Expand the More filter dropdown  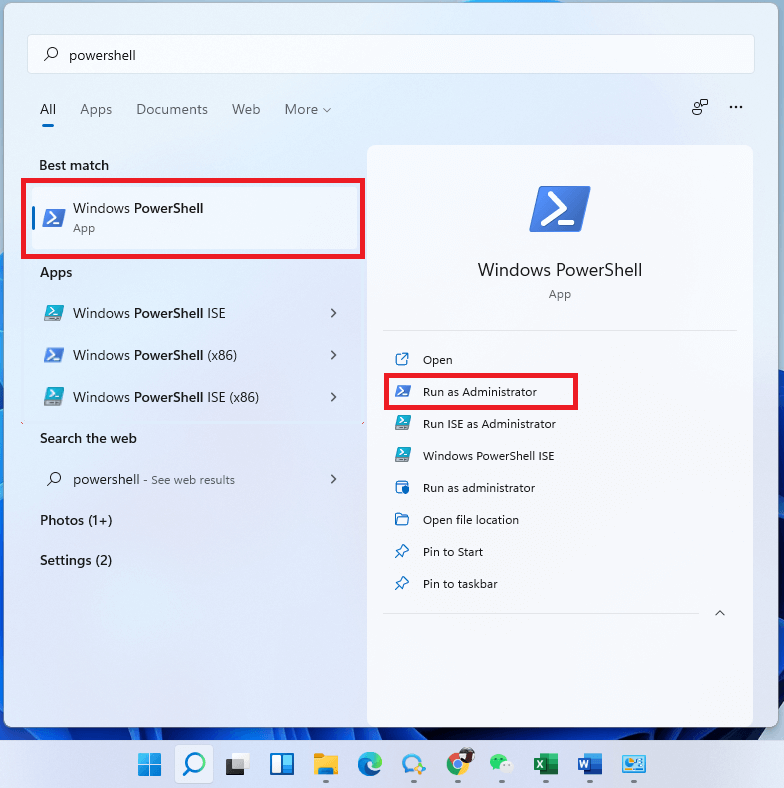pos(307,110)
